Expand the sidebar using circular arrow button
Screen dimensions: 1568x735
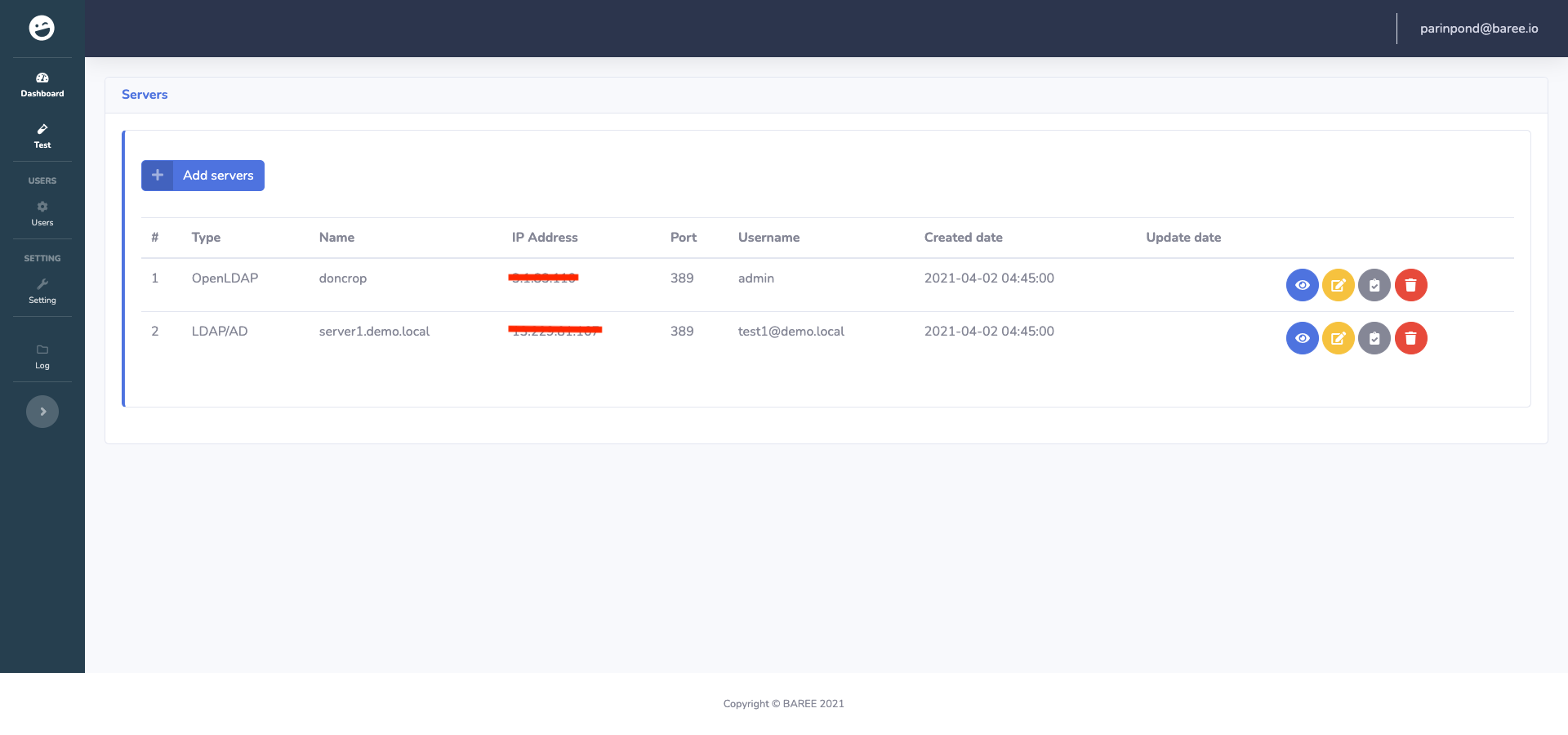[42, 411]
